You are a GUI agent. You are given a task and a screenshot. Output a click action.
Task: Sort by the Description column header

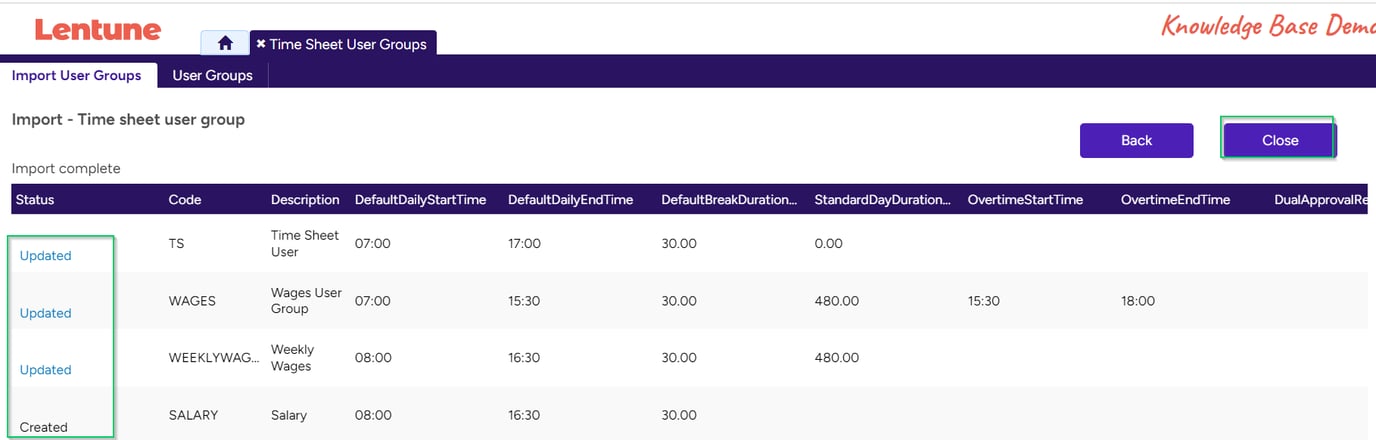coord(305,199)
